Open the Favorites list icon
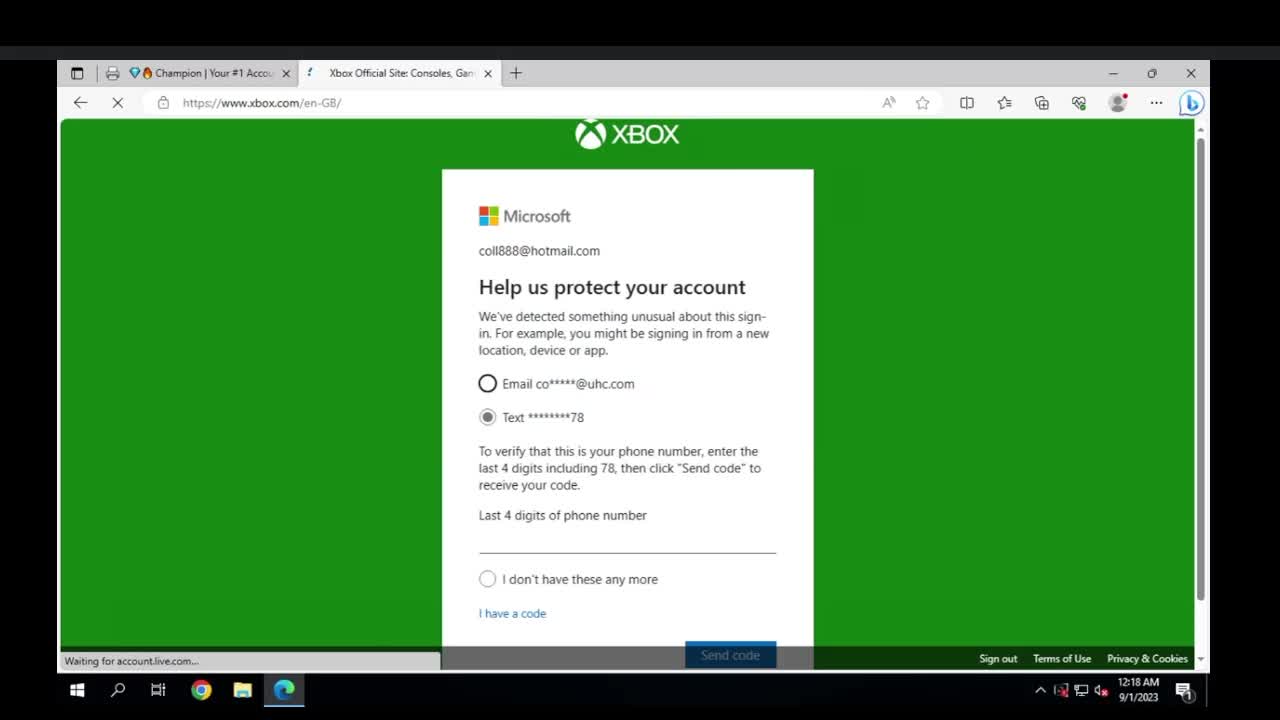 [1004, 103]
